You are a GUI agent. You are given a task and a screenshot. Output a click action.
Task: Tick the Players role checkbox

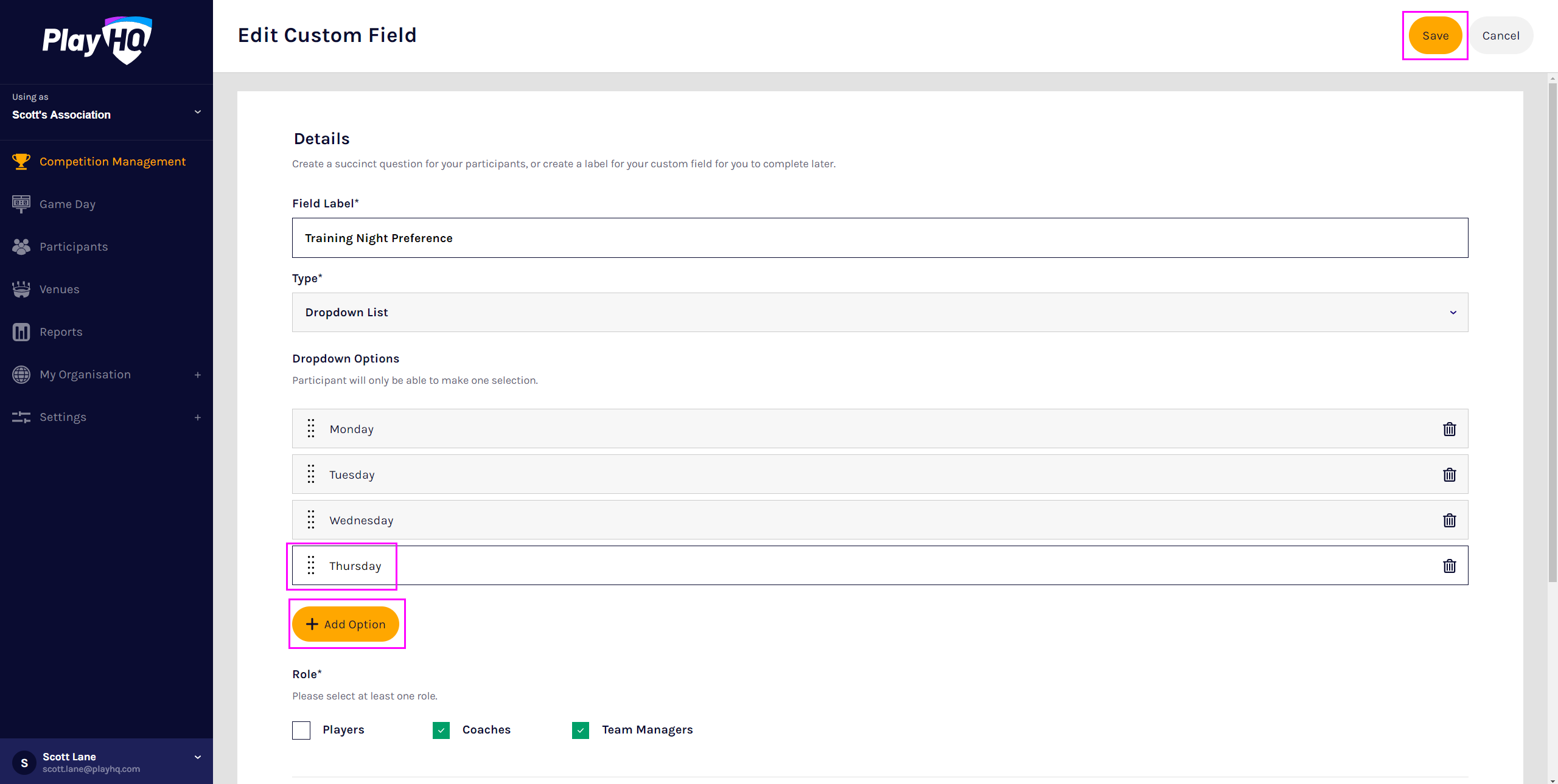click(x=301, y=730)
